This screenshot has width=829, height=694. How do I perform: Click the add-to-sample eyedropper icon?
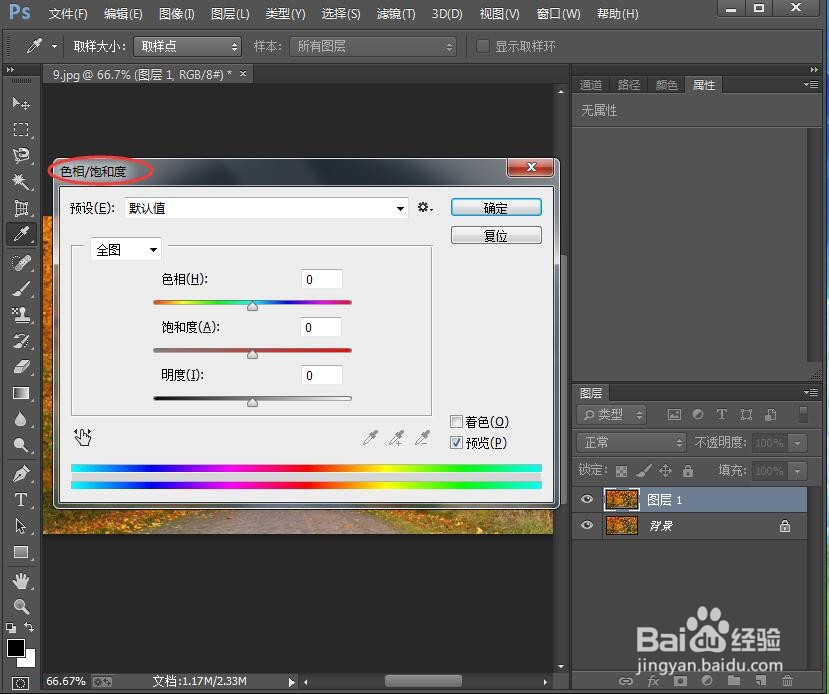tap(397, 438)
